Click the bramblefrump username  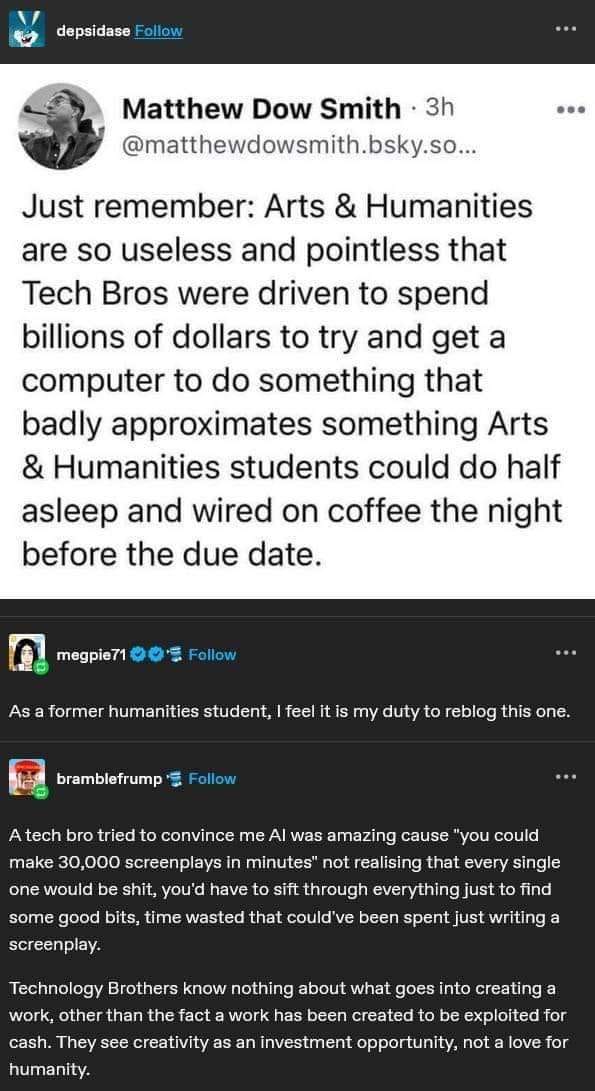click(x=108, y=779)
